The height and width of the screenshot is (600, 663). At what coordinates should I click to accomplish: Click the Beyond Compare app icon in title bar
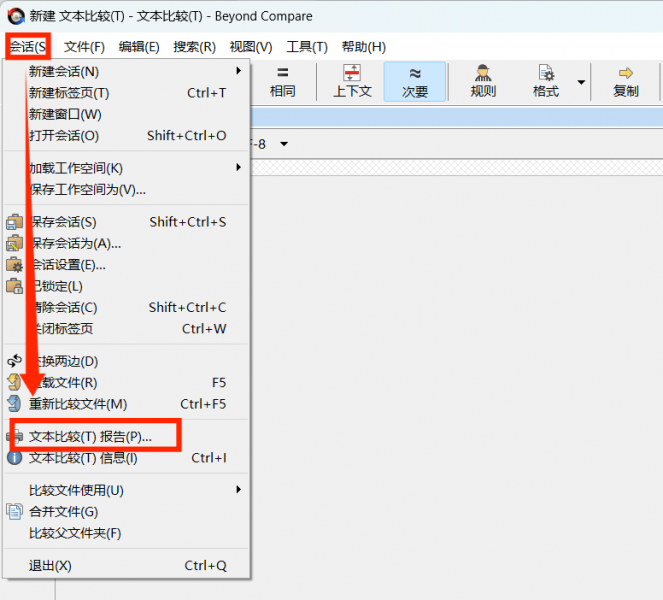click(16, 16)
